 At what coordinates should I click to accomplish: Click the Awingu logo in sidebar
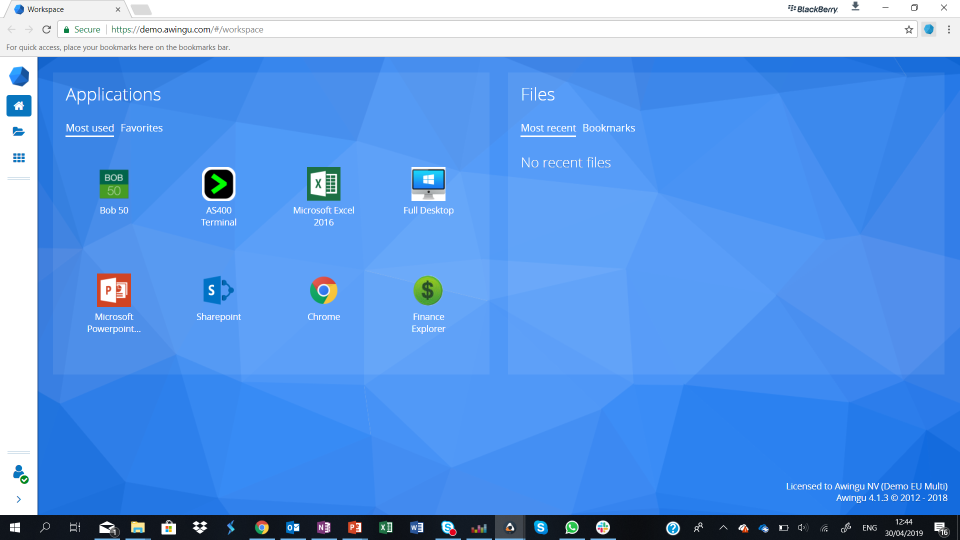pos(19,77)
